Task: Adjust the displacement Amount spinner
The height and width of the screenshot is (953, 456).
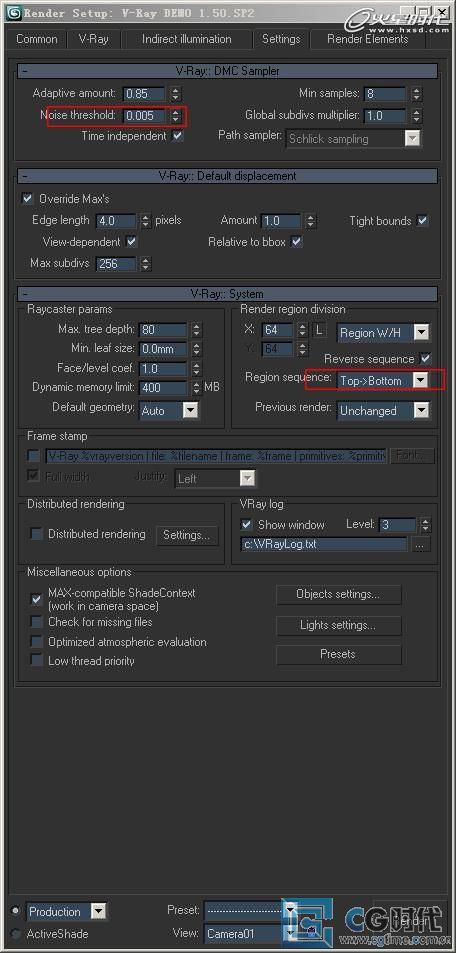Action: (311, 221)
